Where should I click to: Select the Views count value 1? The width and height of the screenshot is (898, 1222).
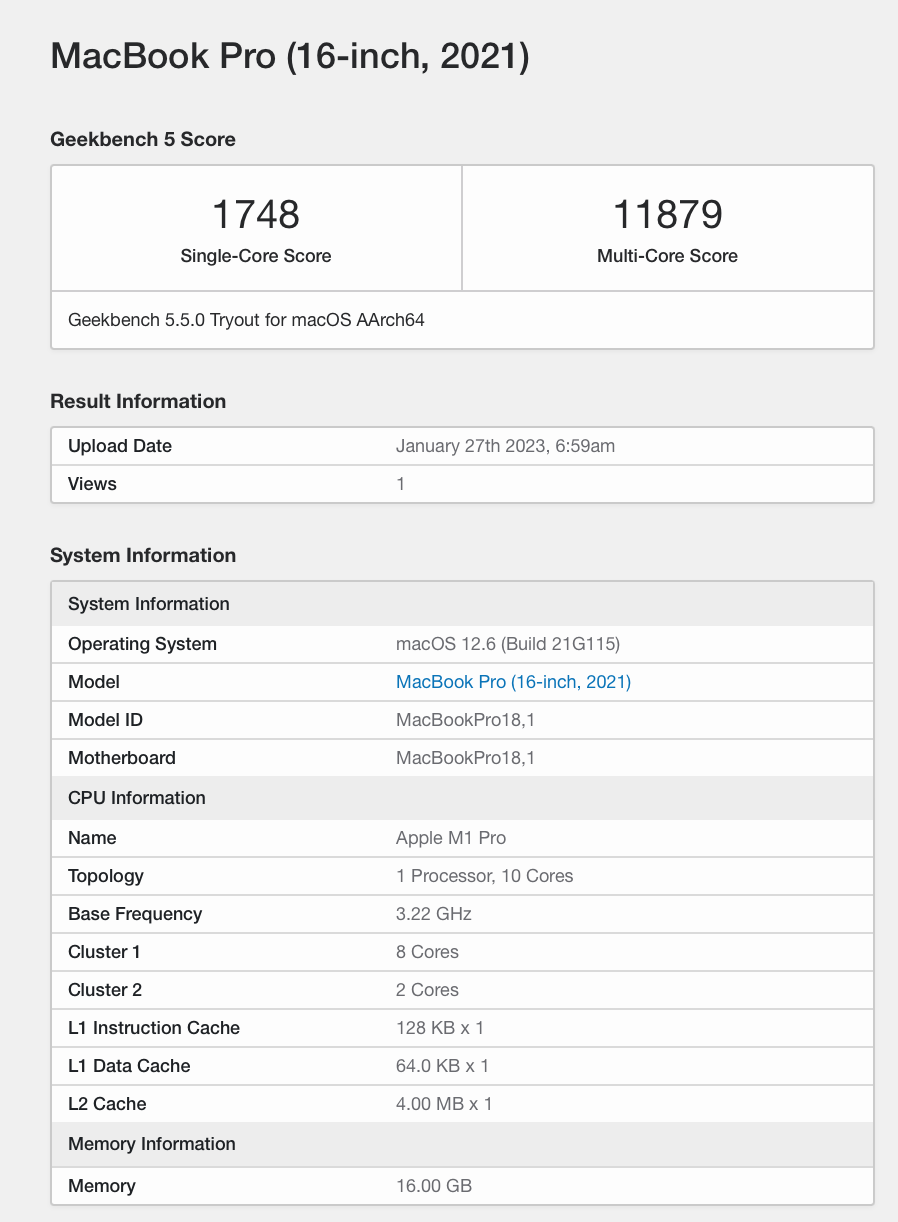coord(400,484)
